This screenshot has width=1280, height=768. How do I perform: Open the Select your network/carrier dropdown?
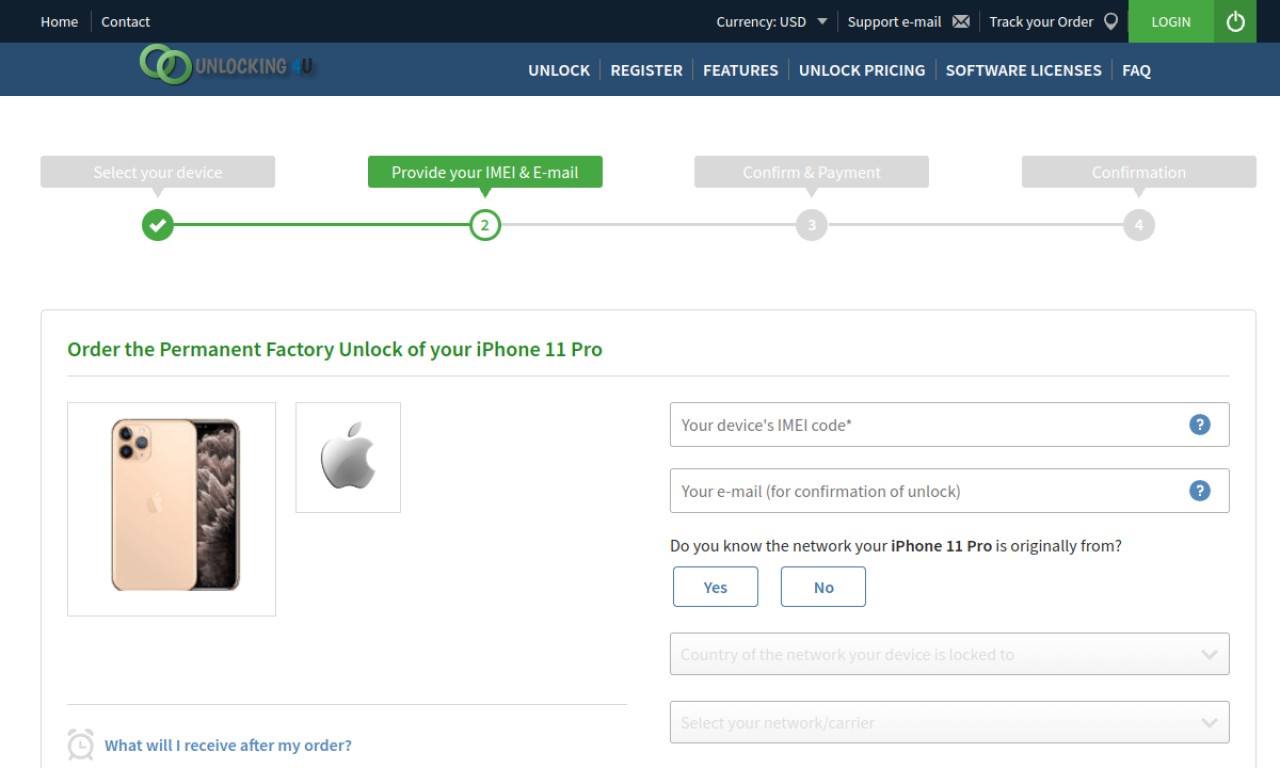click(x=949, y=722)
